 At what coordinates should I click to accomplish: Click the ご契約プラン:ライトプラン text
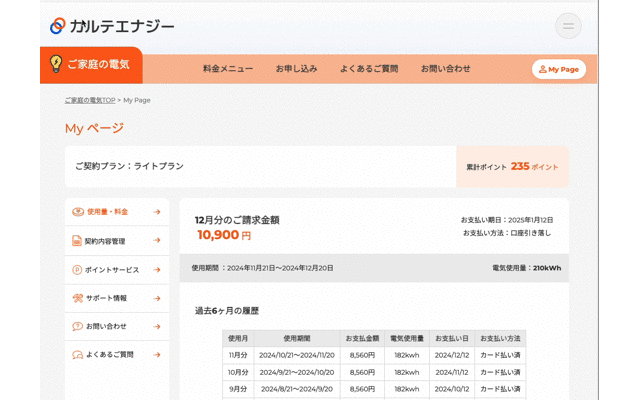129,166
